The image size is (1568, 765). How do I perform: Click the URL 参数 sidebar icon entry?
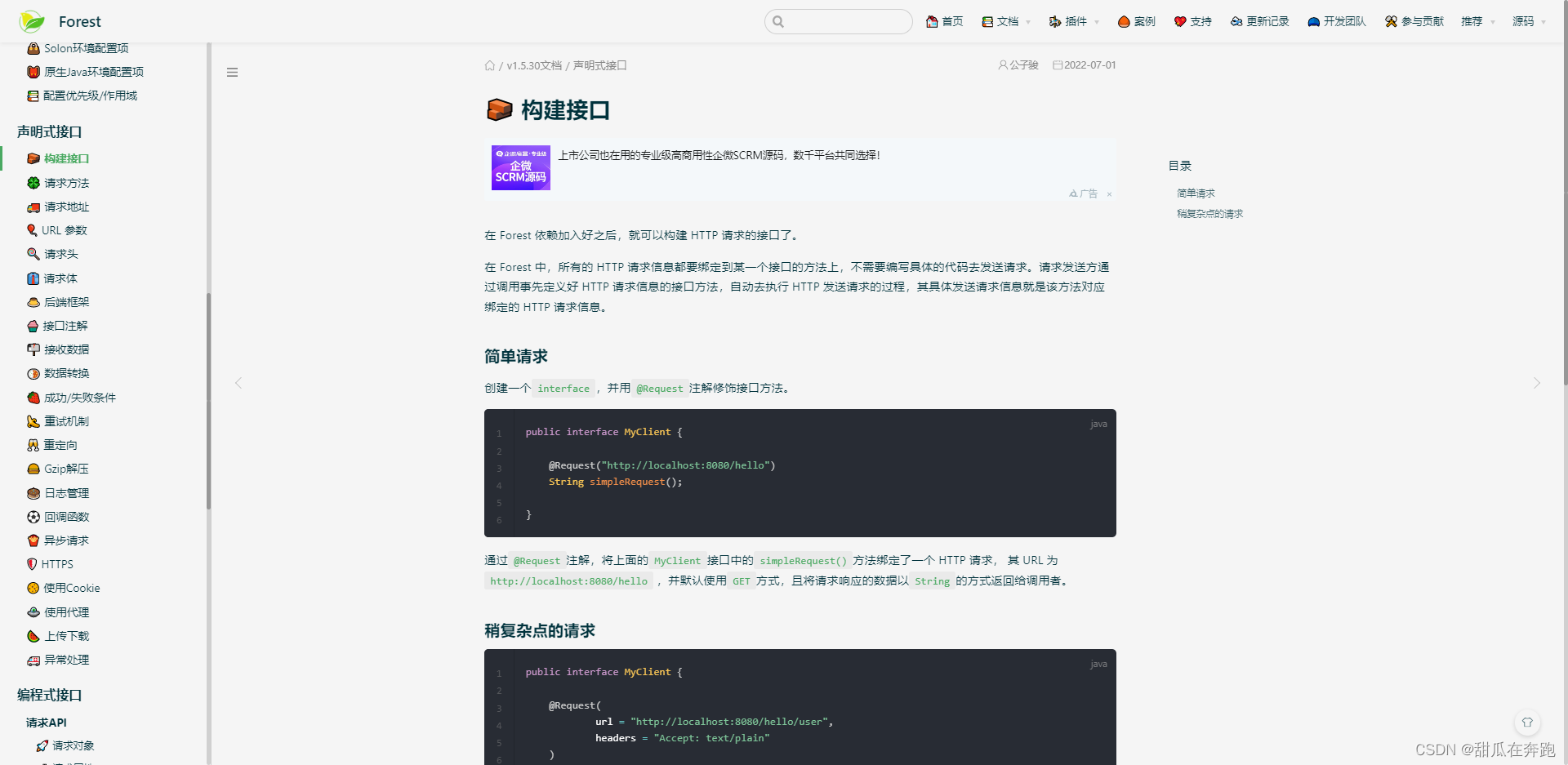(63, 230)
